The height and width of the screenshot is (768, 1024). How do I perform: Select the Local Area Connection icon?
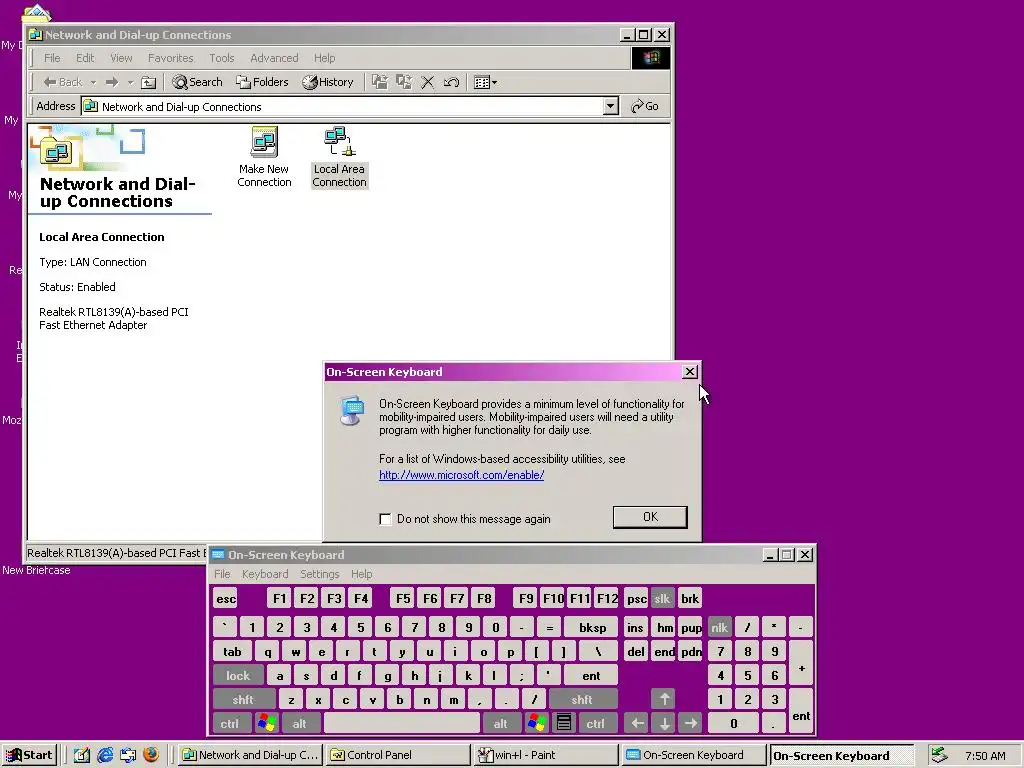339,157
